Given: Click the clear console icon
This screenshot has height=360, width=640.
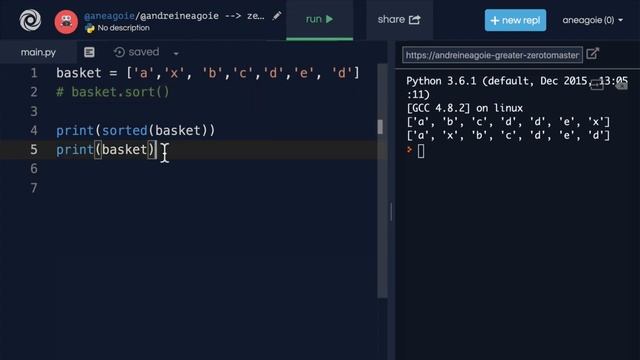Looking at the screenshot, I should (622, 85).
